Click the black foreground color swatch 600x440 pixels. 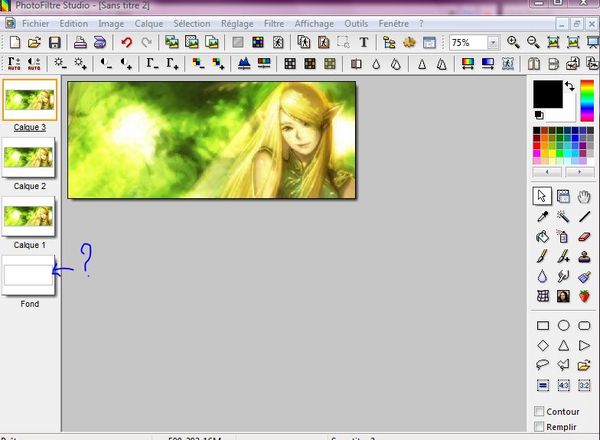[548, 94]
